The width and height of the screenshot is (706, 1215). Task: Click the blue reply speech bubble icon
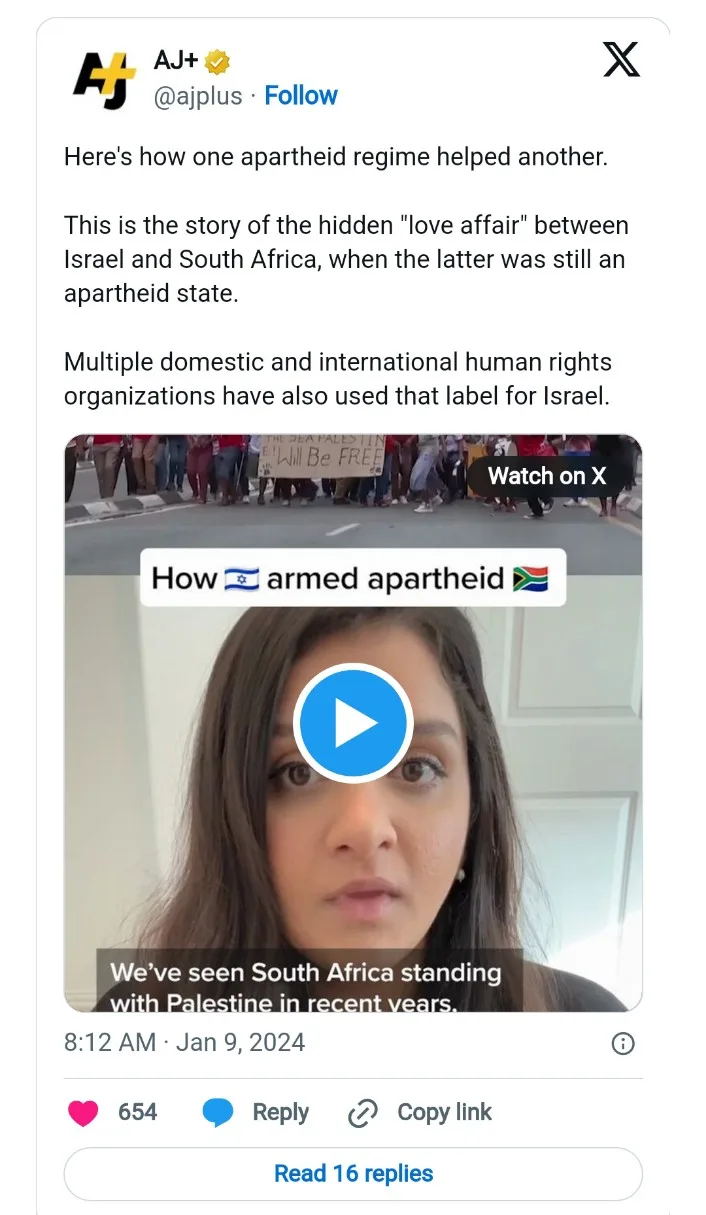click(x=218, y=1113)
